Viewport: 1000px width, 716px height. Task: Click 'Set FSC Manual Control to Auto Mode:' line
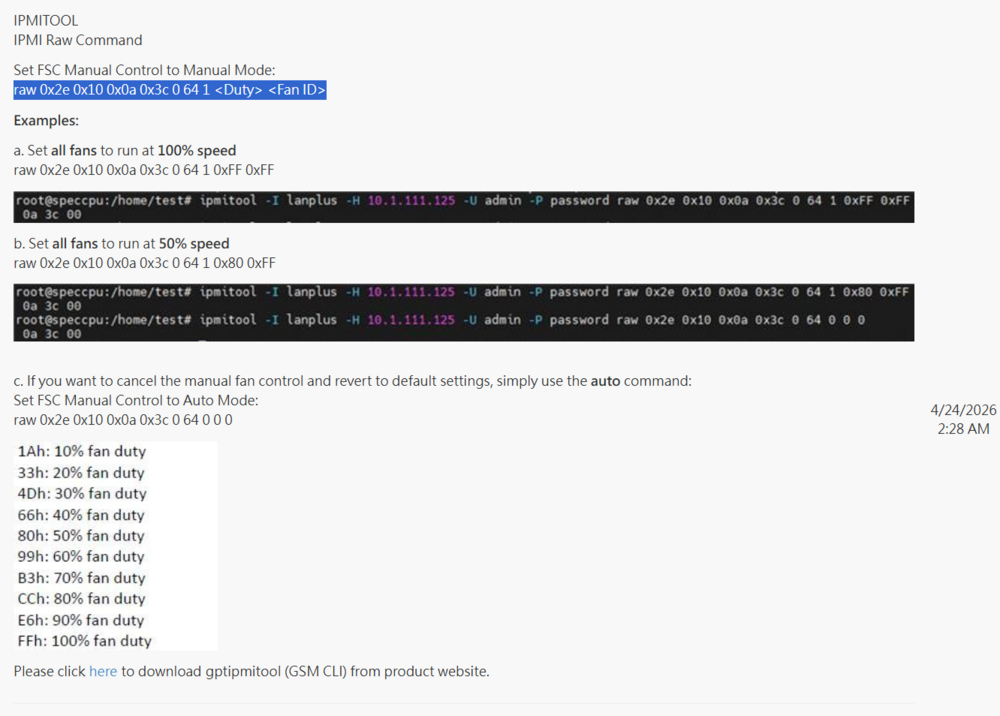pyautogui.click(x=136, y=400)
